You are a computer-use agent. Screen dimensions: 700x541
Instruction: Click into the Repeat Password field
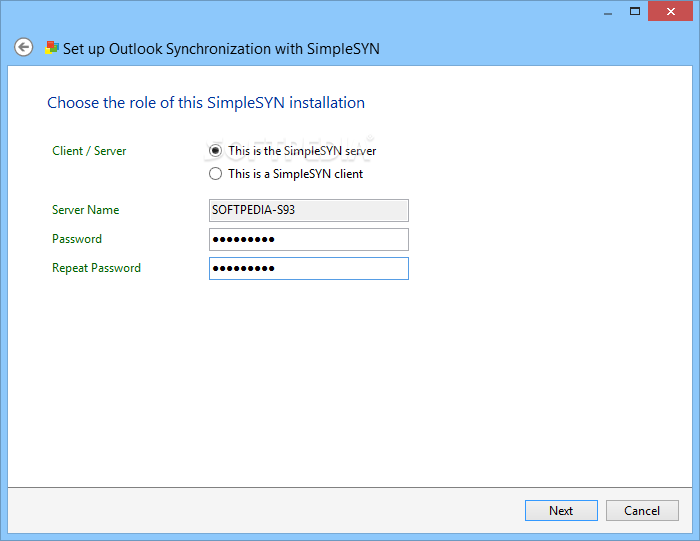tap(308, 268)
